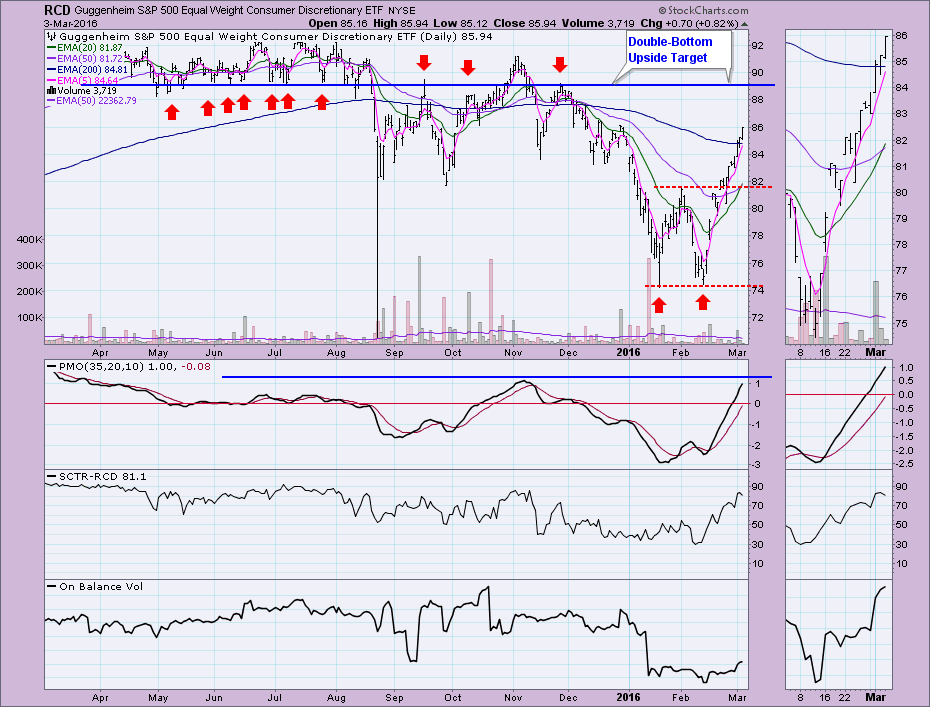The height and width of the screenshot is (707, 930).
Task: Click the 200K volume axis label
Action: [x=30, y=291]
